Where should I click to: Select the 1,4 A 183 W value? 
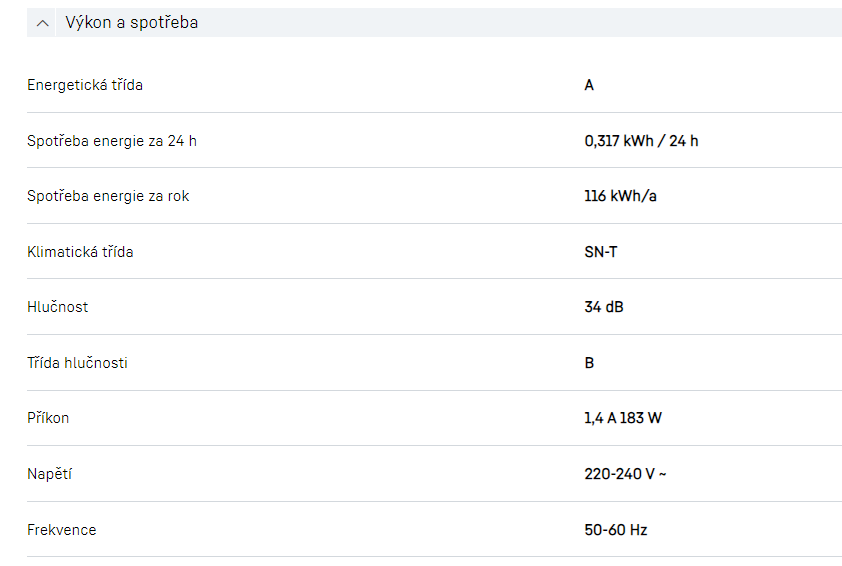click(623, 418)
